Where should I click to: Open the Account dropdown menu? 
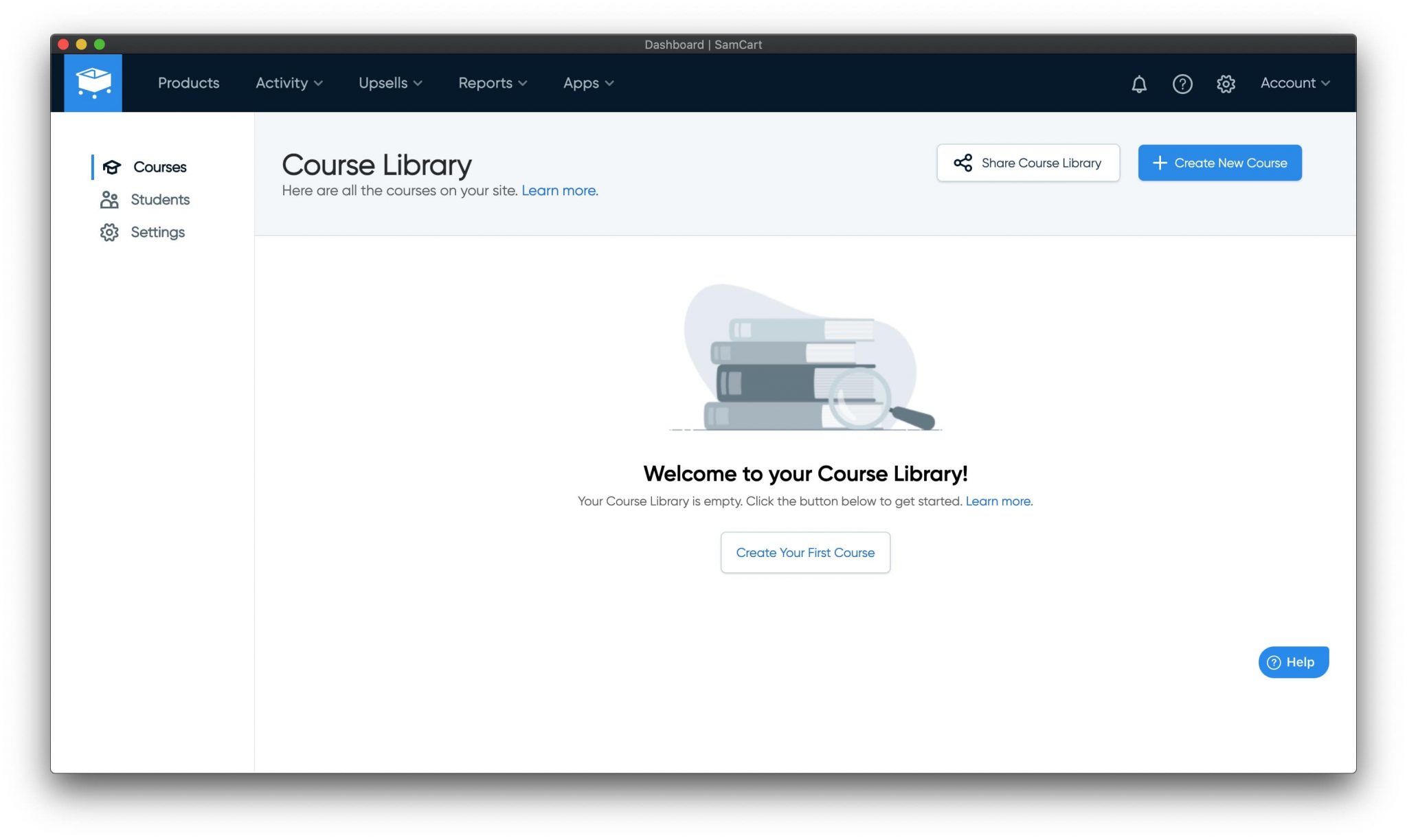click(1295, 83)
